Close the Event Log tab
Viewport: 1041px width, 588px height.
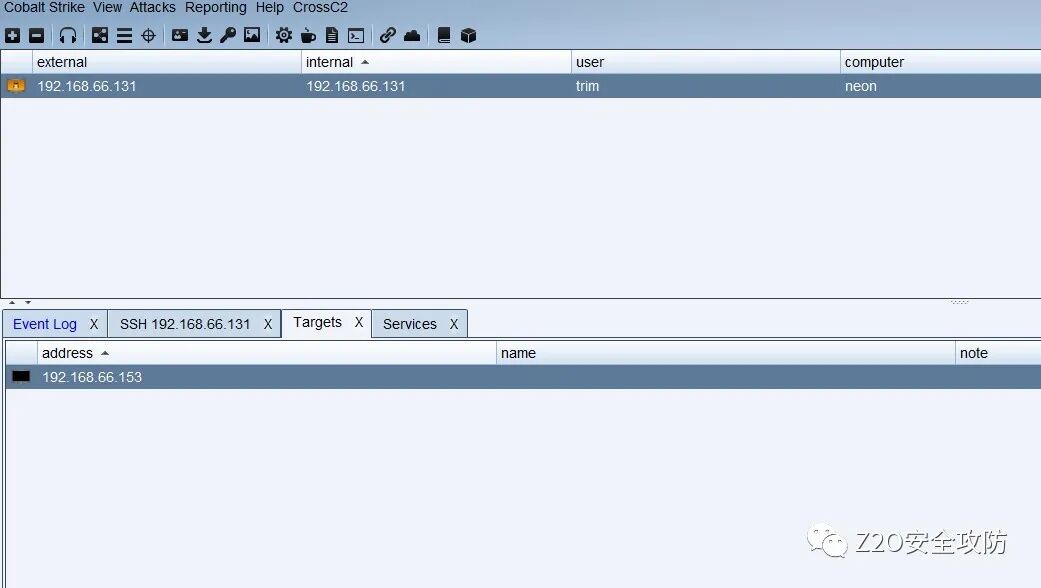(x=94, y=324)
